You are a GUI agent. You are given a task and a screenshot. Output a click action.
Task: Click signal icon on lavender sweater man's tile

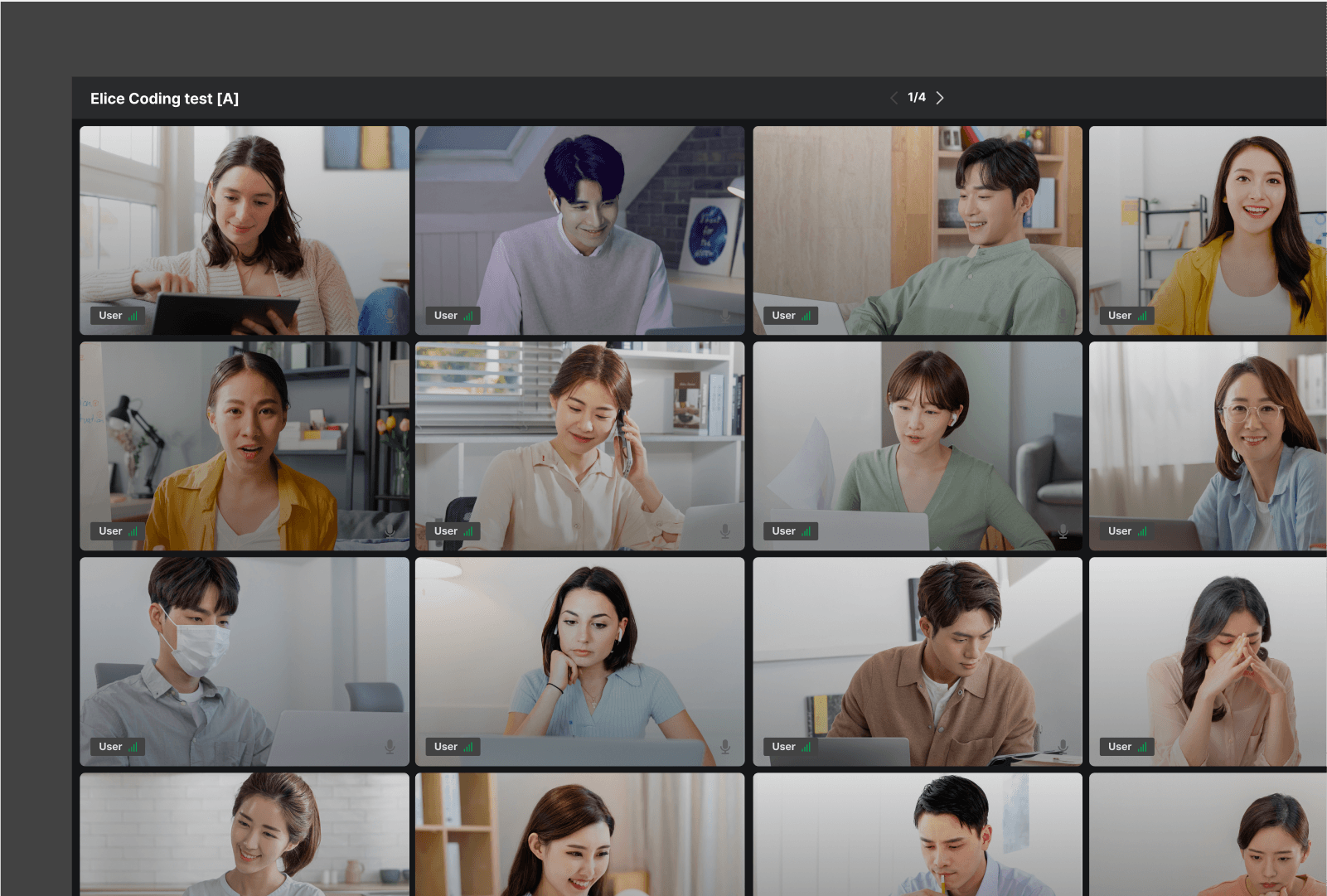click(468, 316)
